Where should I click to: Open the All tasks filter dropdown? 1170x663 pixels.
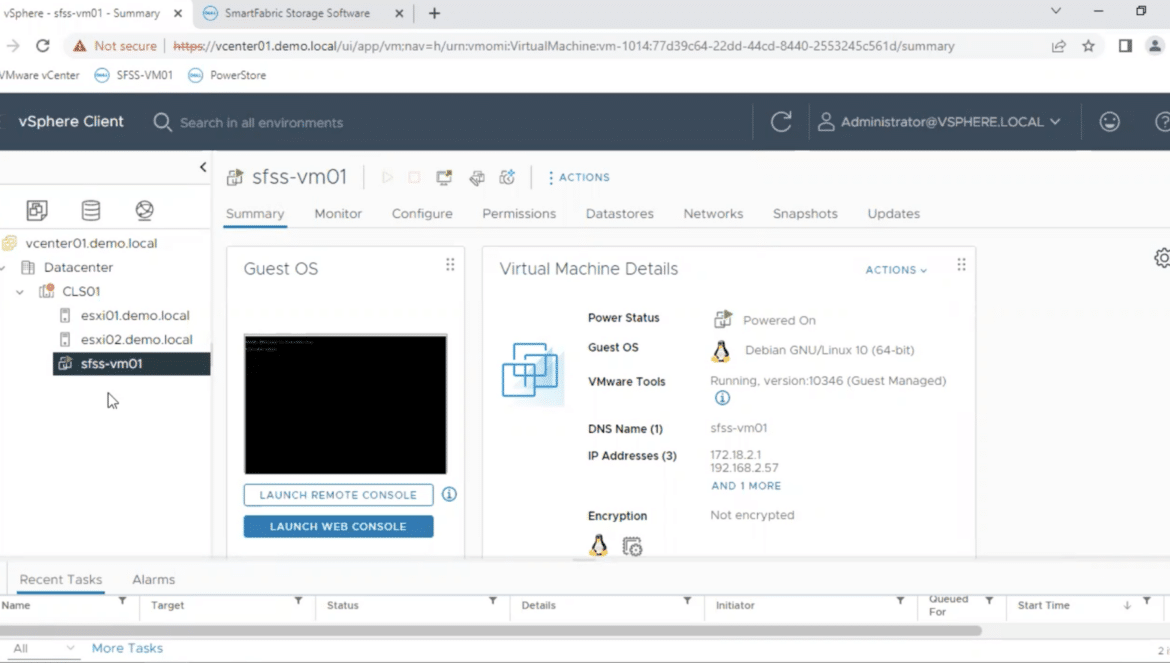[42, 648]
